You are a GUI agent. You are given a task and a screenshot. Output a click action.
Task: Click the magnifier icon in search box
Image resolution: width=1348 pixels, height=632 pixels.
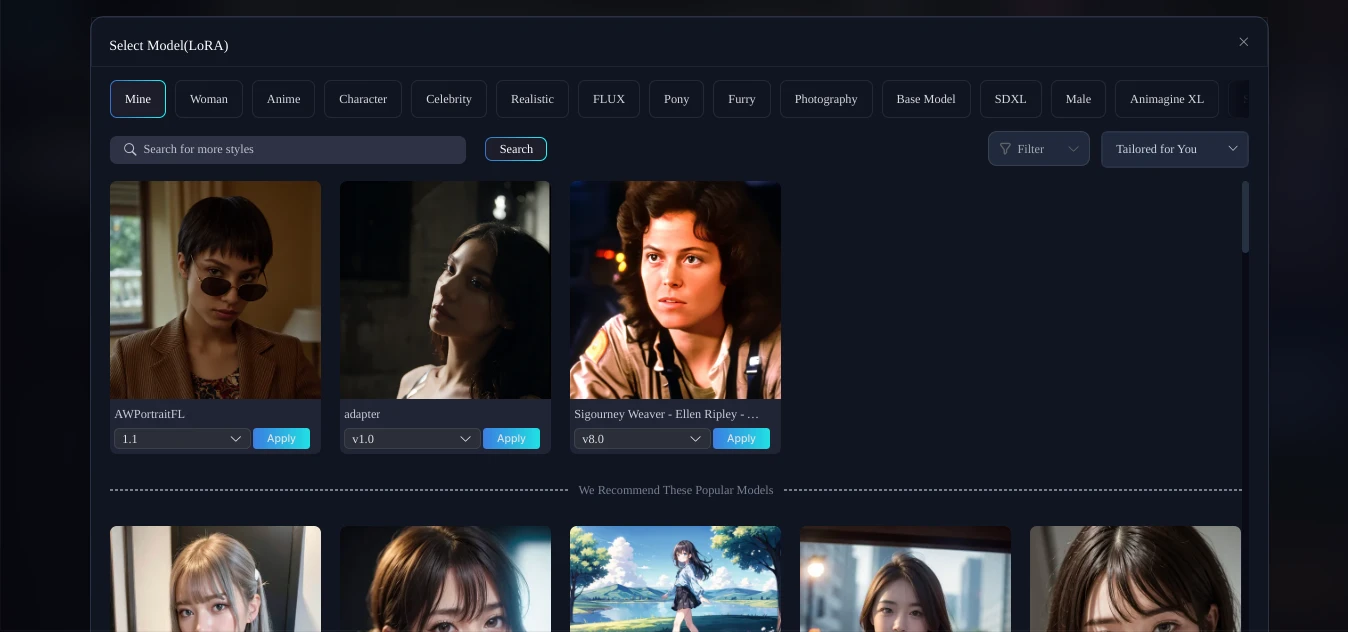(130, 149)
